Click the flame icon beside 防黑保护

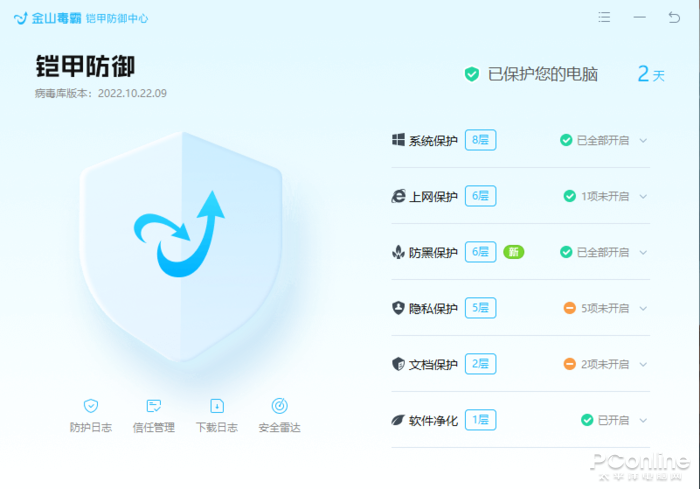pos(398,252)
